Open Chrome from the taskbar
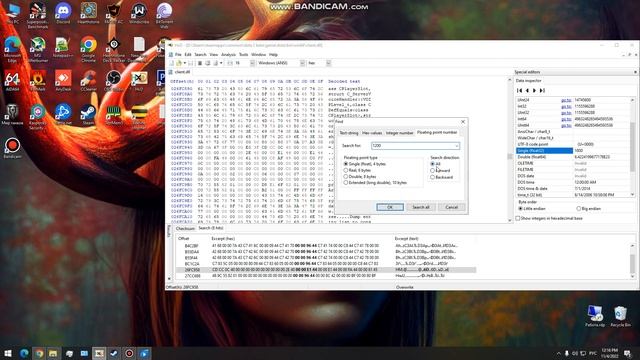Viewport: 640px width, 360px height. [x=39, y=353]
